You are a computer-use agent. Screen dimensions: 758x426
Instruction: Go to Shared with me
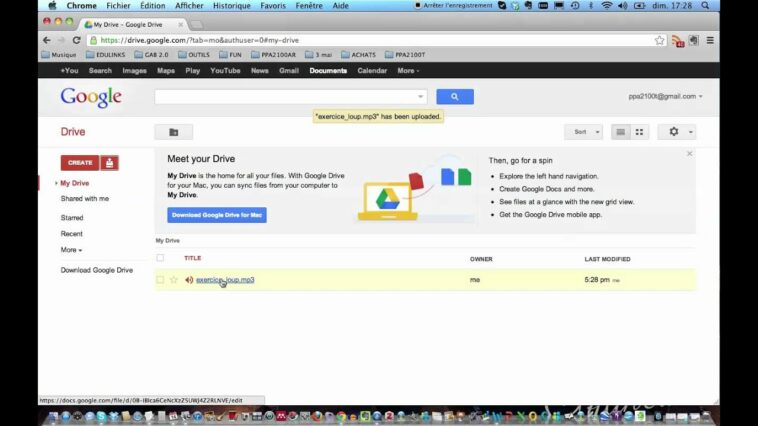85,199
